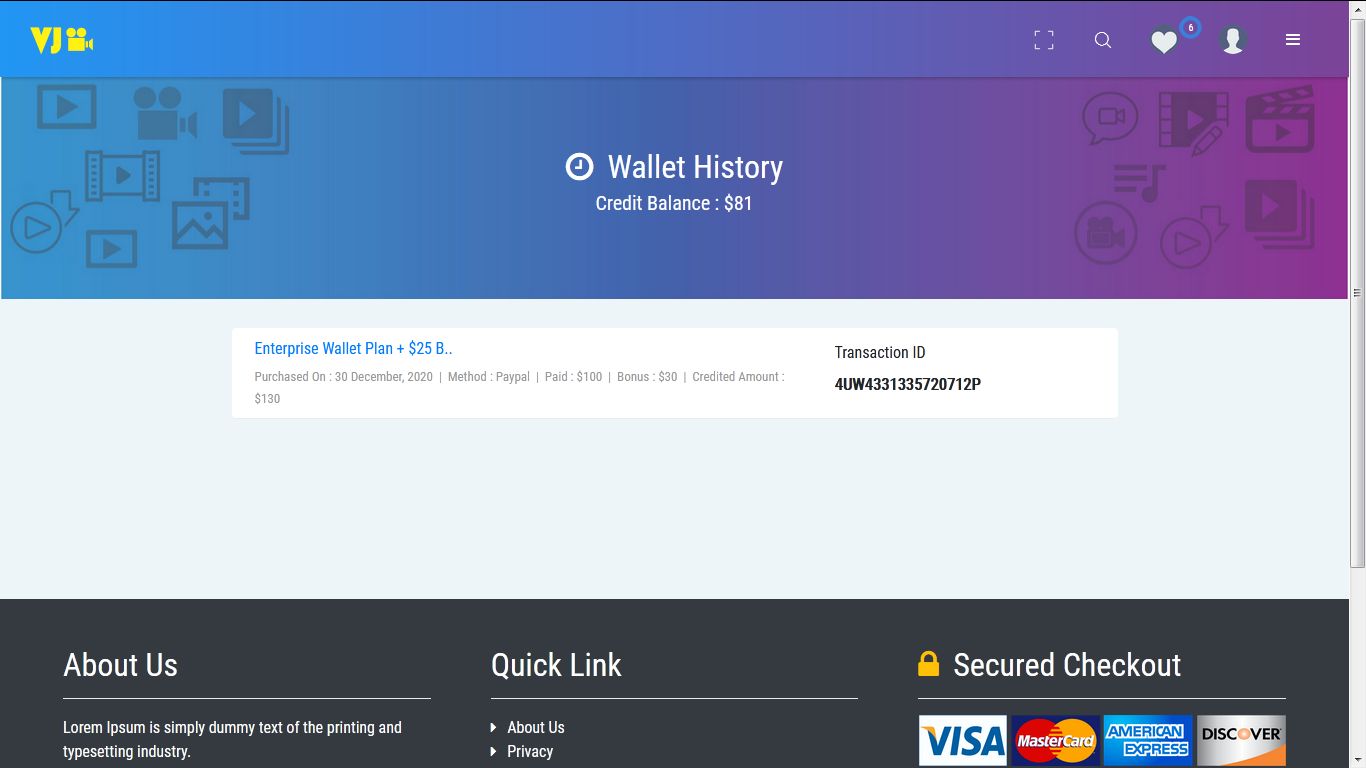Open the Enterprise Wallet Plan transaction link
The image size is (1366, 768).
tap(354, 348)
